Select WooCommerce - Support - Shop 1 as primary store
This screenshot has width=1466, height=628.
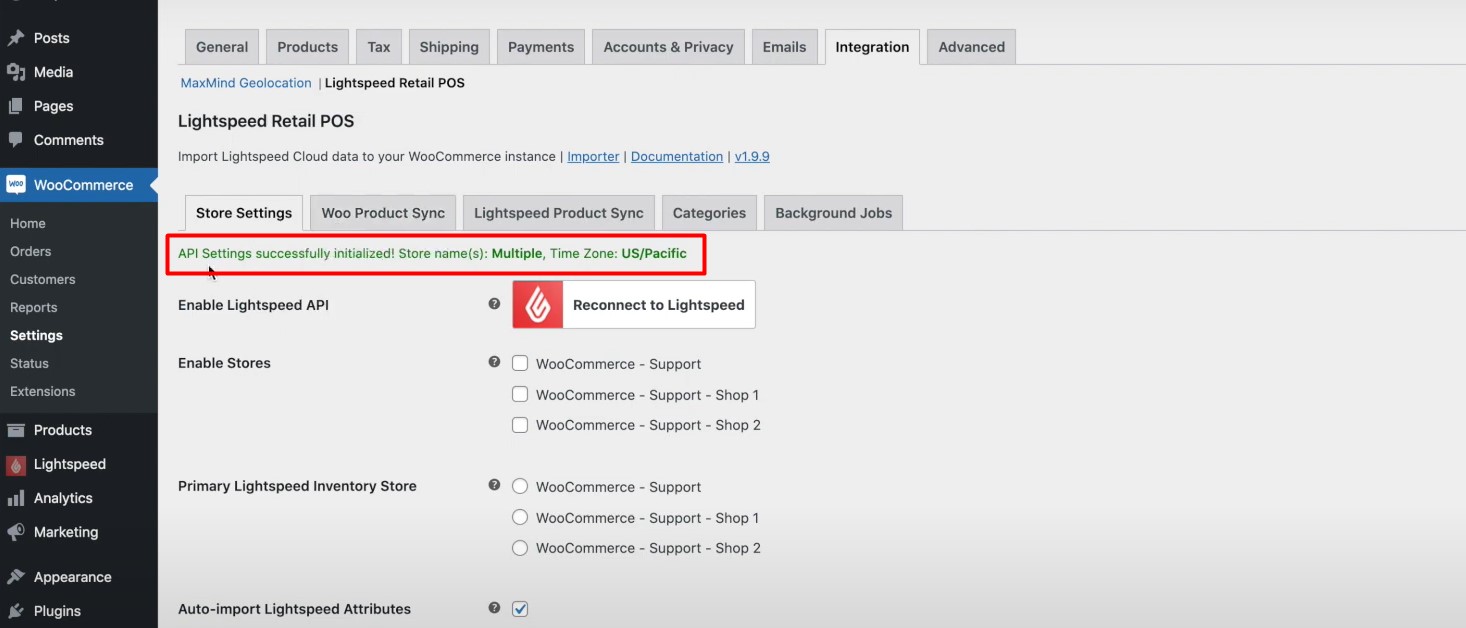click(x=520, y=518)
